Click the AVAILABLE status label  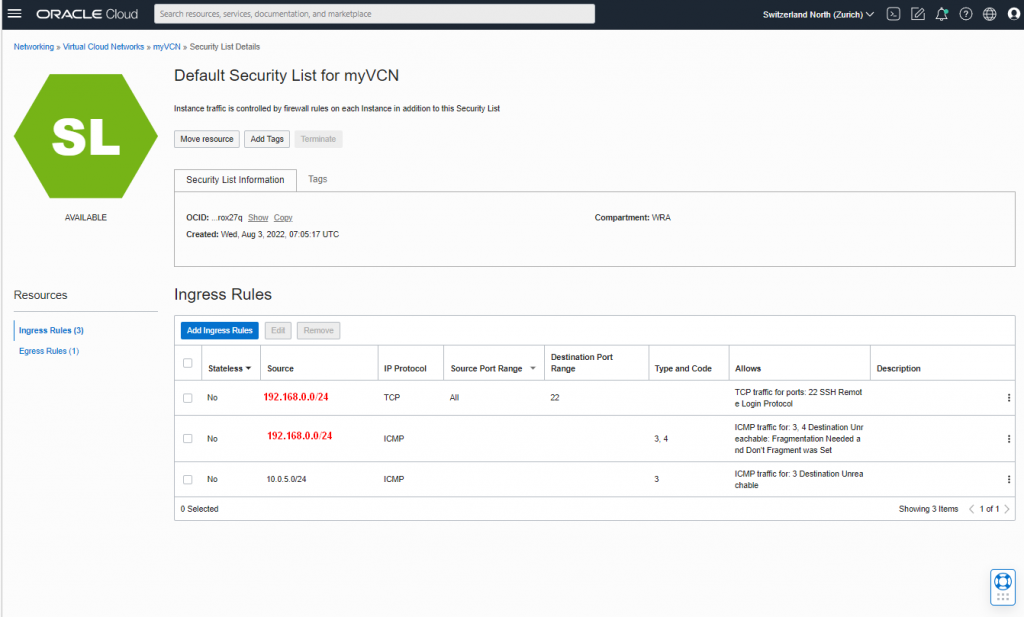point(86,217)
